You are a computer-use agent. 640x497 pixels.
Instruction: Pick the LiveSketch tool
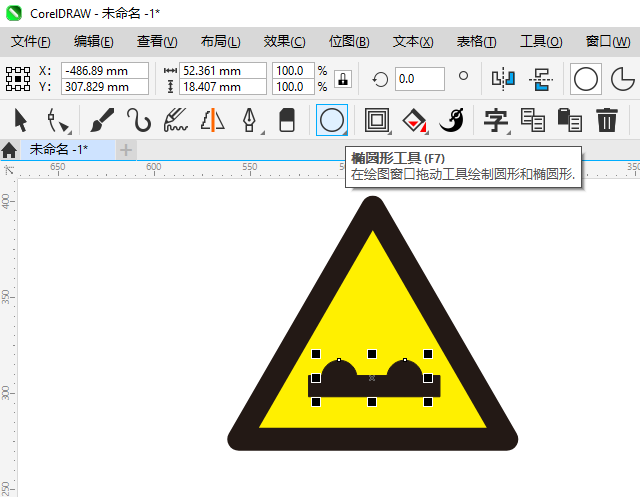176,120
